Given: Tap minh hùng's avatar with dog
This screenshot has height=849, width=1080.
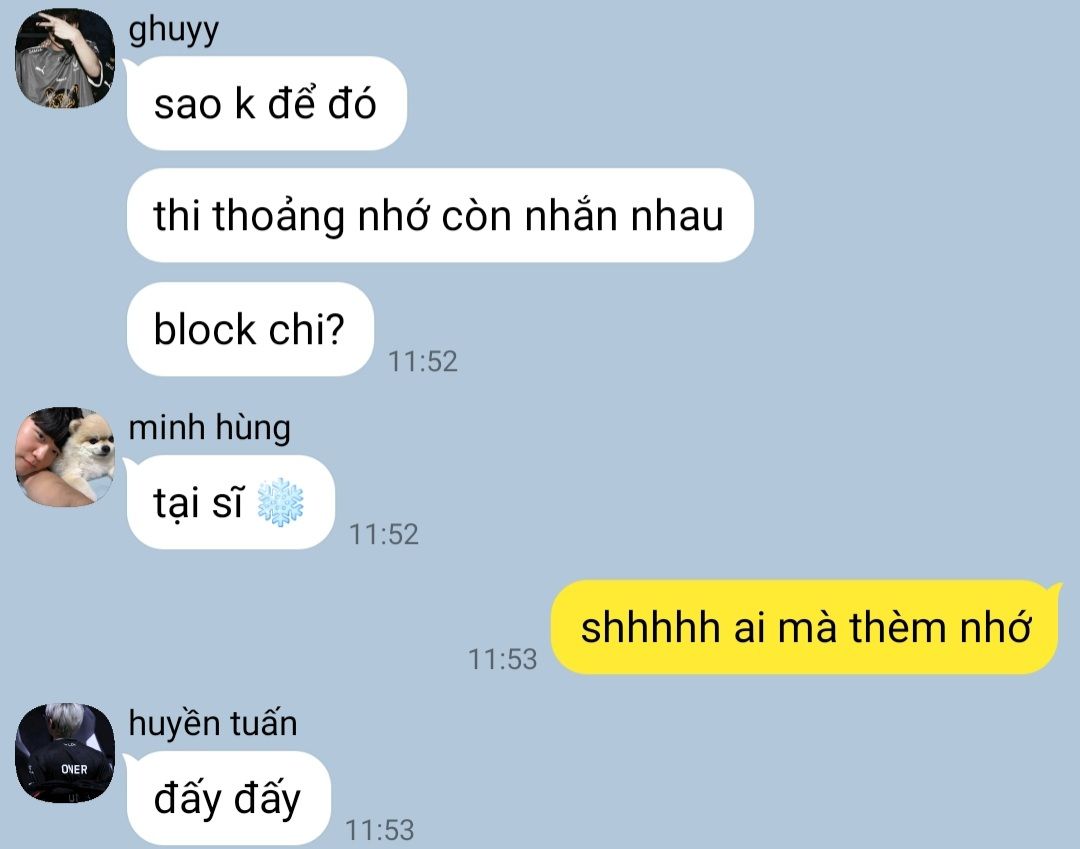Looking at the screenshot, I should (65, 457).
